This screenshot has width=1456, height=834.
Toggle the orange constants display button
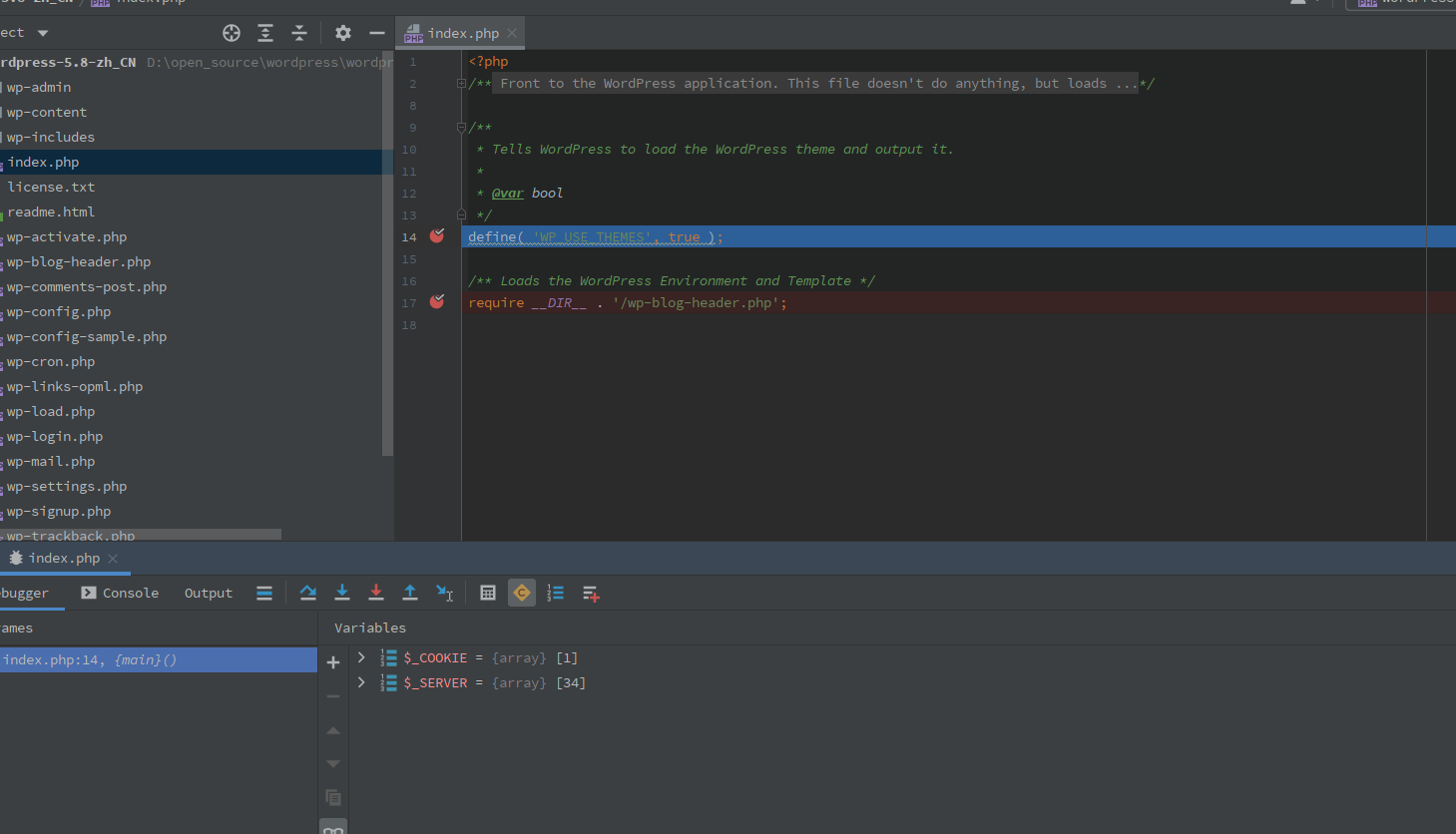pos(522,593)
